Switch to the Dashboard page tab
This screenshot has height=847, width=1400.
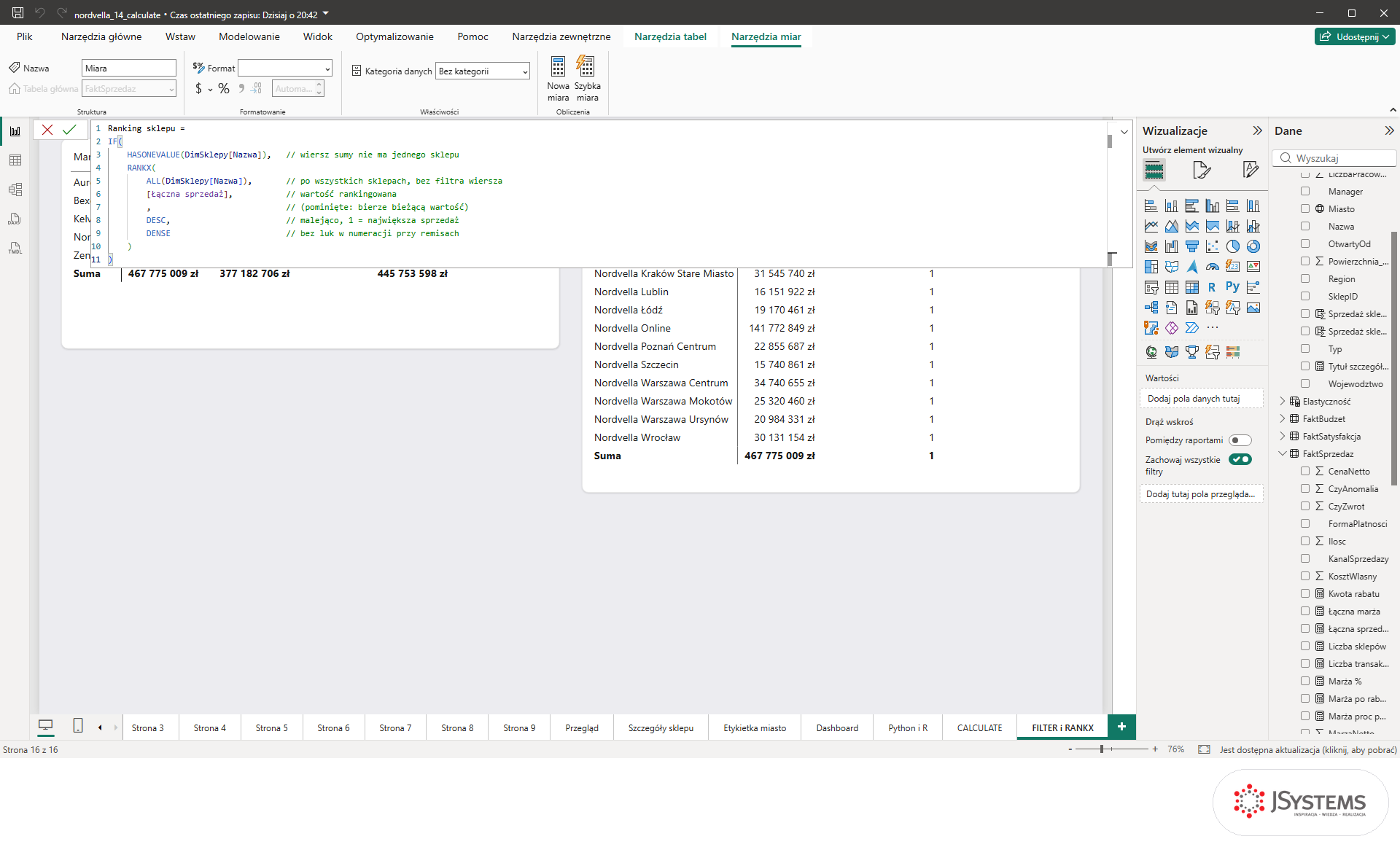837,727
